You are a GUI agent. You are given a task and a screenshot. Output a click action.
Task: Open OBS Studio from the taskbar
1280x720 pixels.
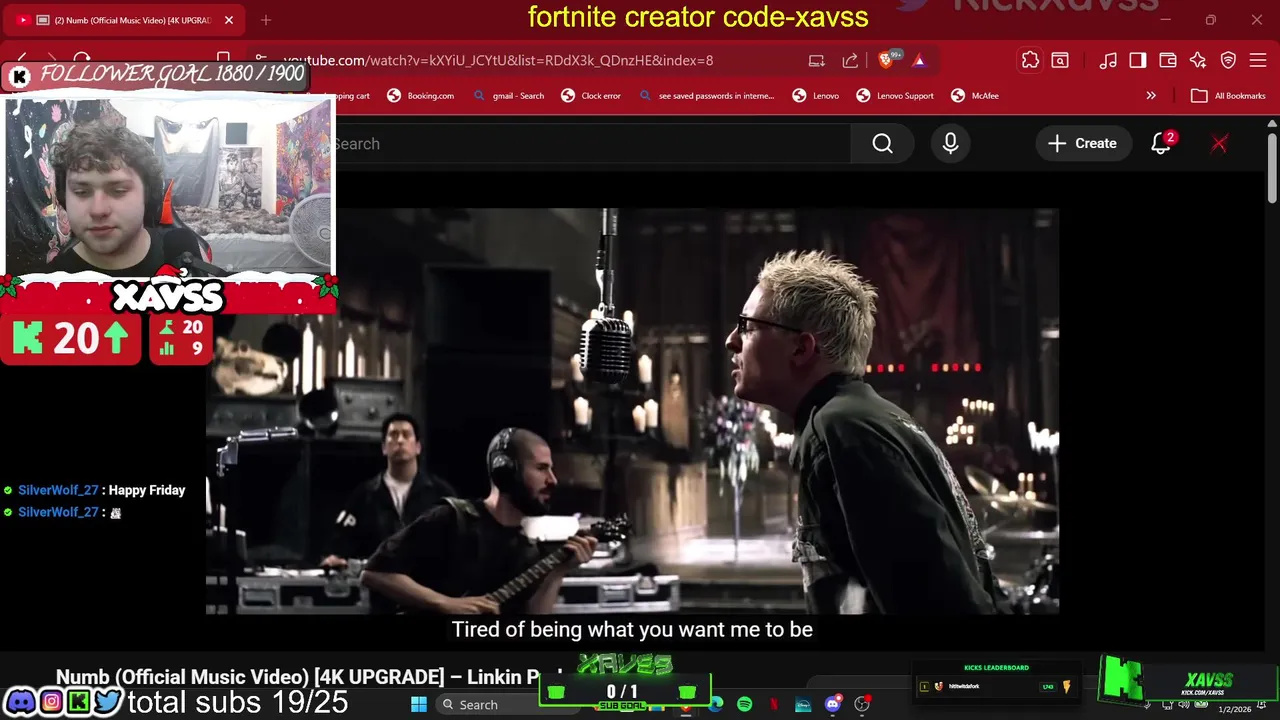click(x=862, y=704)
